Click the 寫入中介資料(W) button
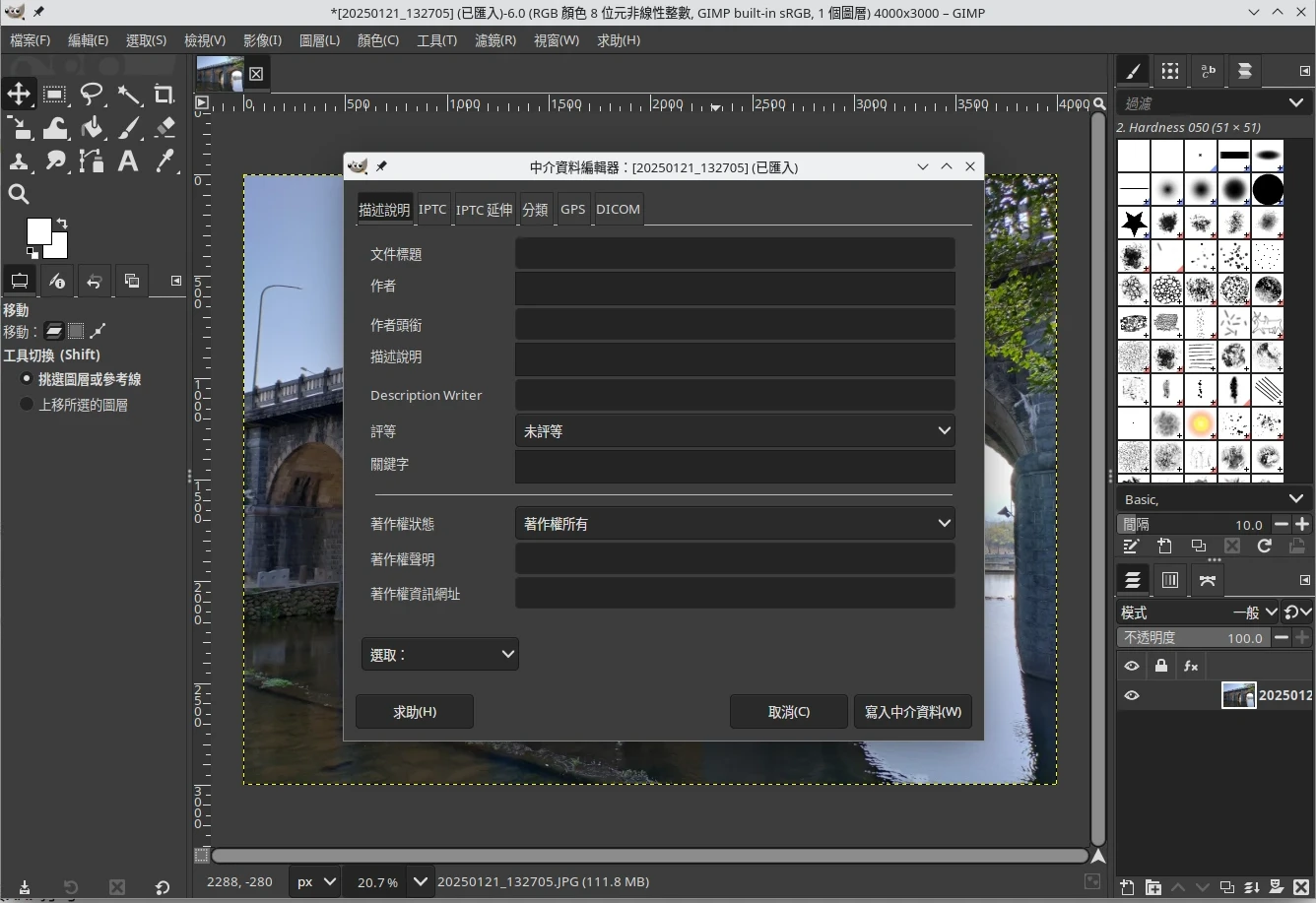 click(912, 712)
